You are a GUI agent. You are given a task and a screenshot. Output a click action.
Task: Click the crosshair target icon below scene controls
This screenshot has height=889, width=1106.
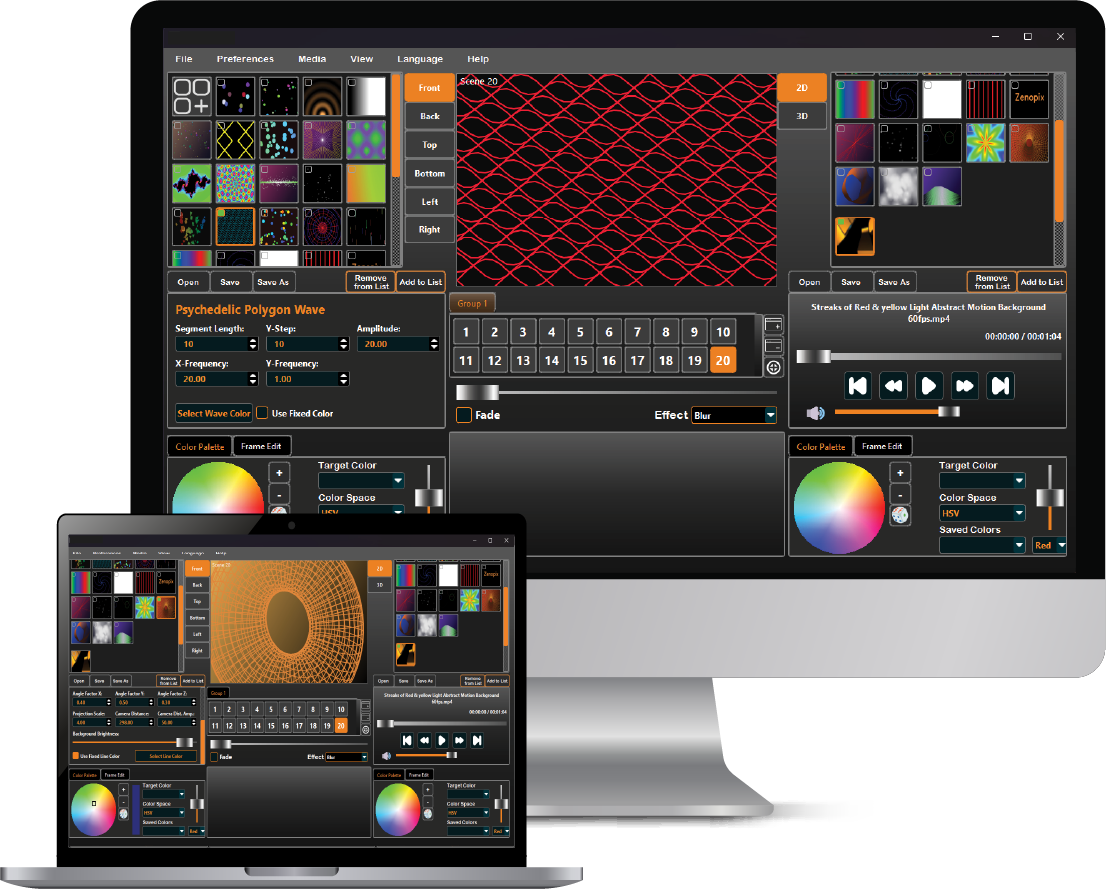pos(773,367)
